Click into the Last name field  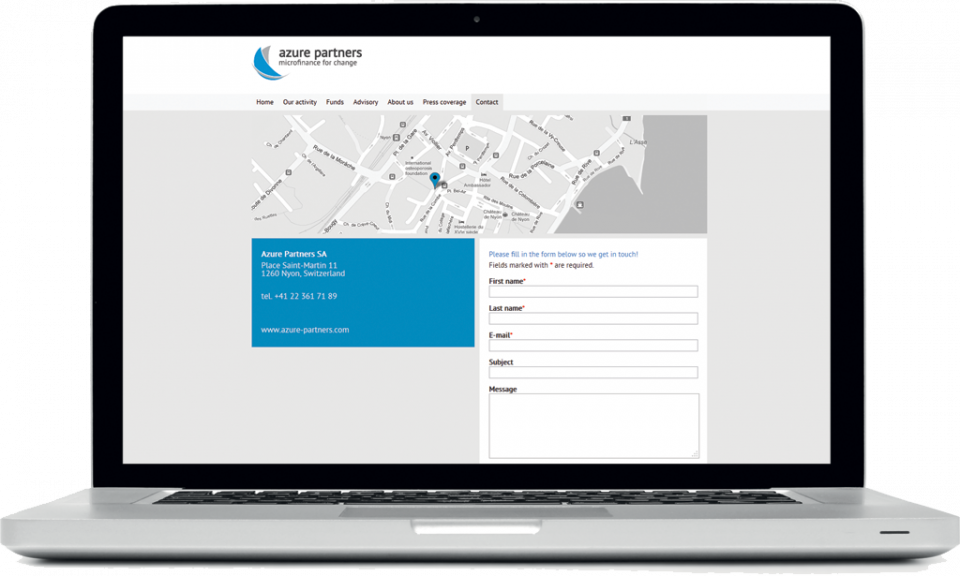click(593, 319)
